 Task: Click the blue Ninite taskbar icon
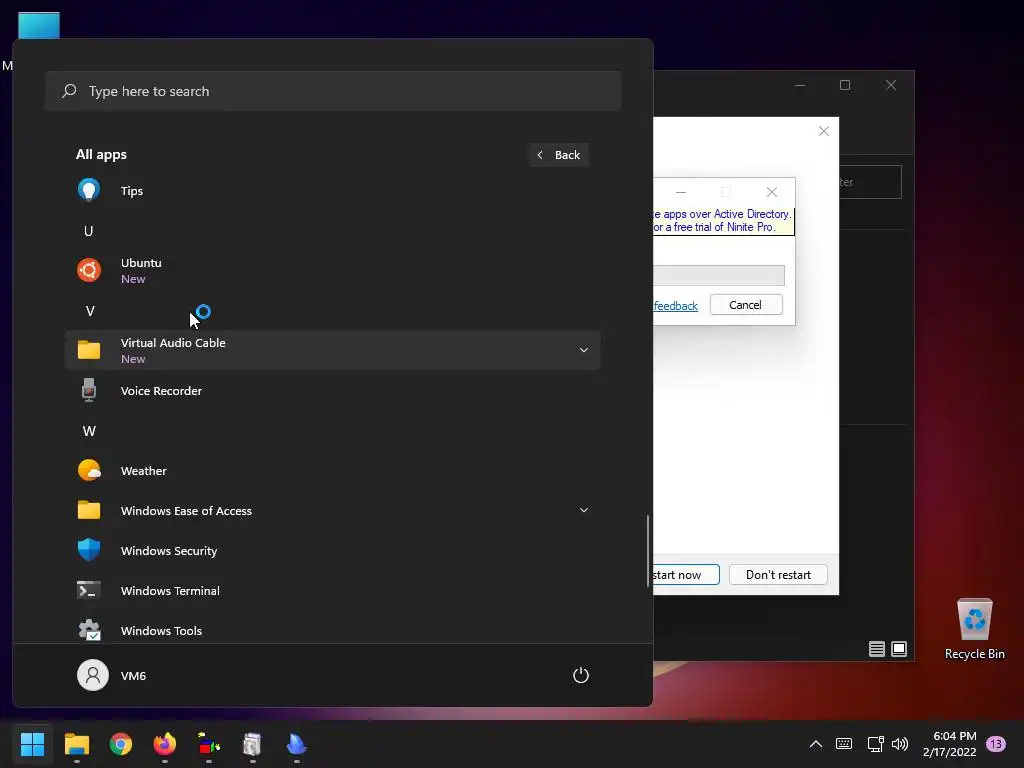(296, 744)
